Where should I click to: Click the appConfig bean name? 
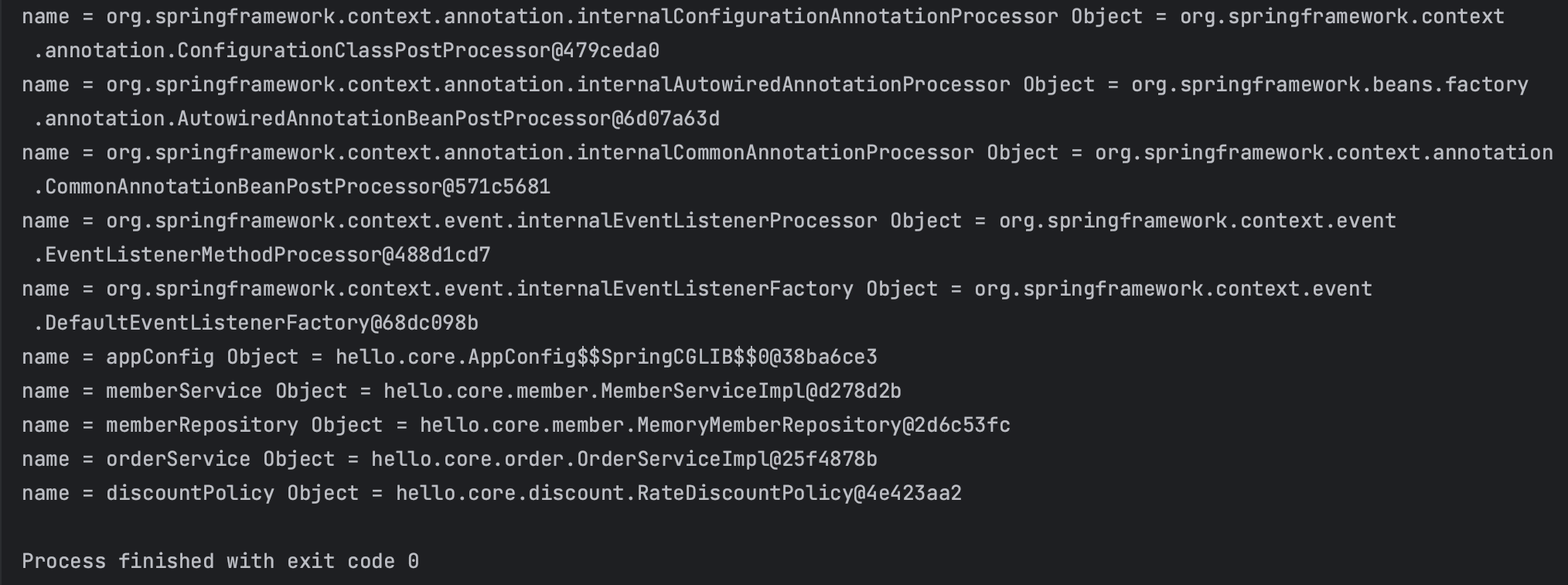[160, 357]
